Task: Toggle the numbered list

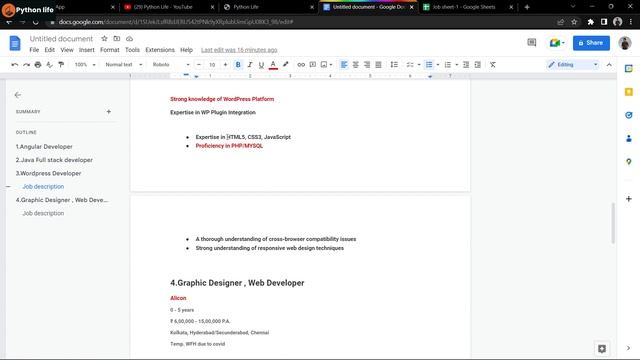Action: (x=448, y=64)
